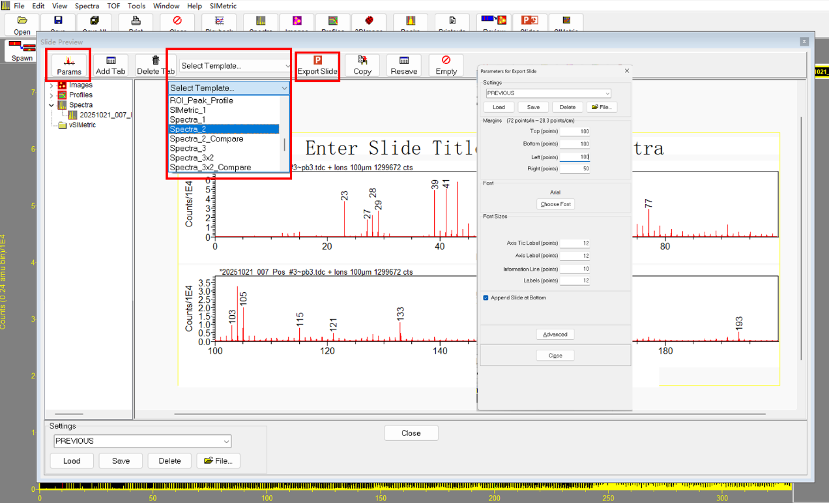This screenshot has width=830, height=504.
Task: Expand the Images tree node
Action: pos(51,85)
